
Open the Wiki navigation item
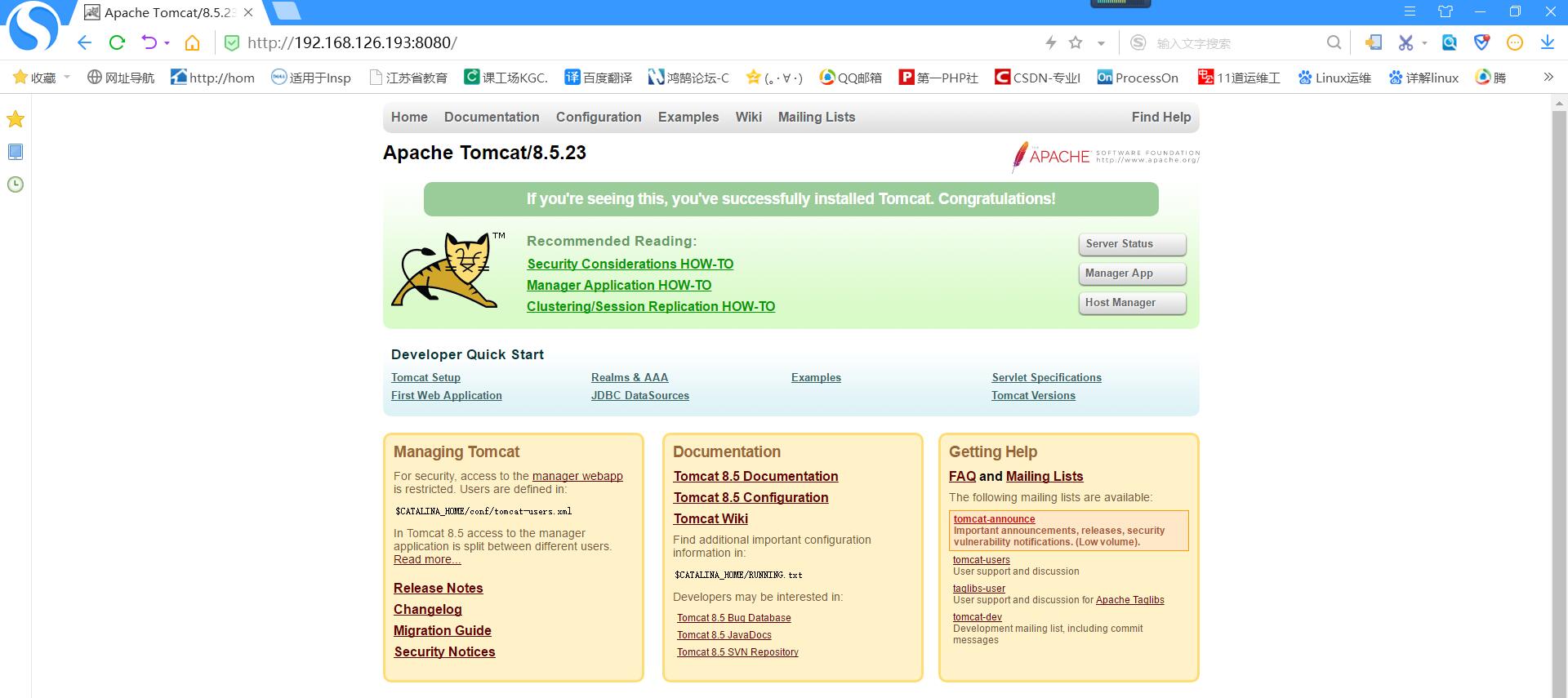coord(749,117)
